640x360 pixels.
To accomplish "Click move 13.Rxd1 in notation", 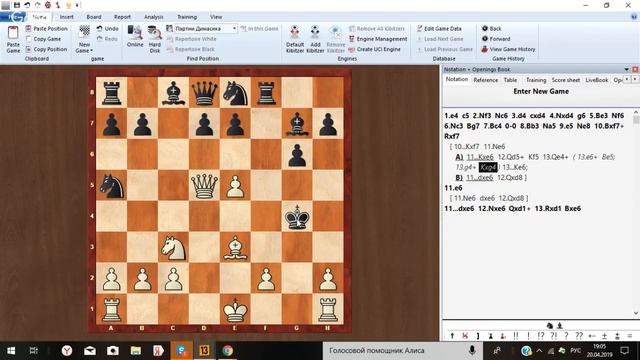I will coord(548,208).
